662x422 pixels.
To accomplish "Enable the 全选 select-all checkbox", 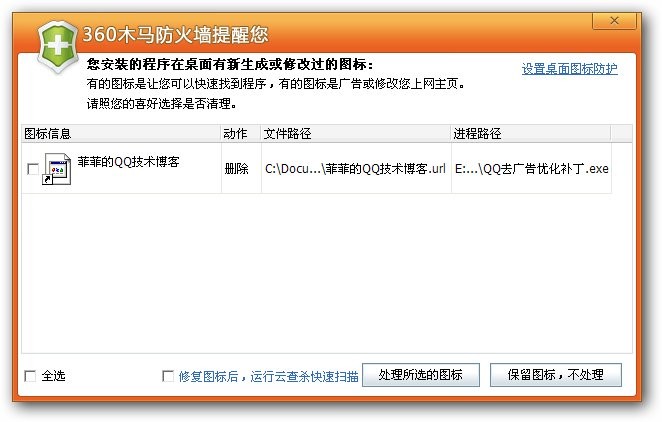I will tap(30, 376).
